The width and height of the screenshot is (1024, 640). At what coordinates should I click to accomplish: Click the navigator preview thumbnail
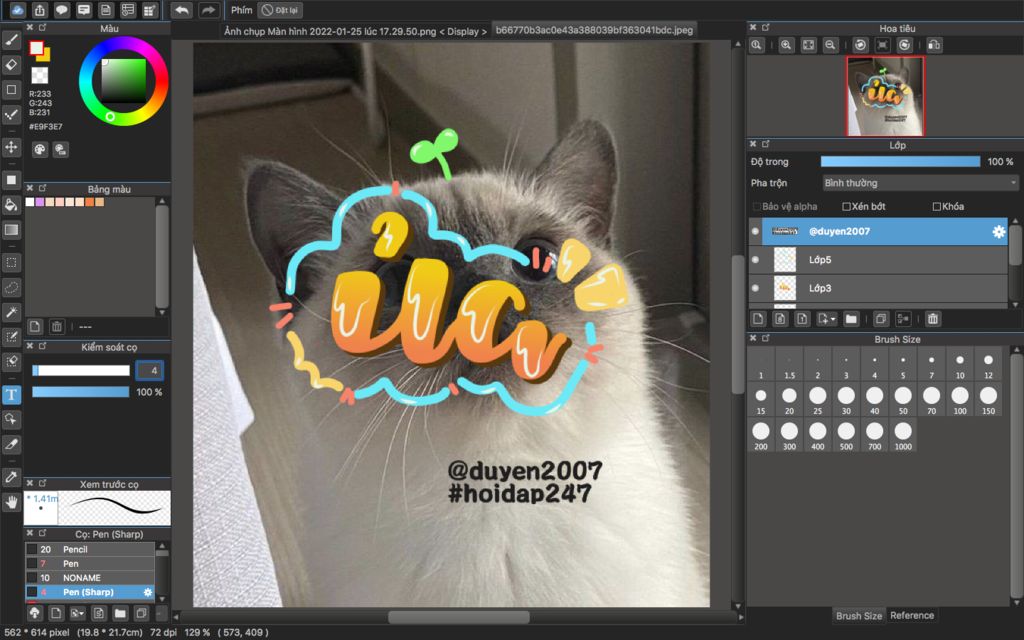coord(886,96)
